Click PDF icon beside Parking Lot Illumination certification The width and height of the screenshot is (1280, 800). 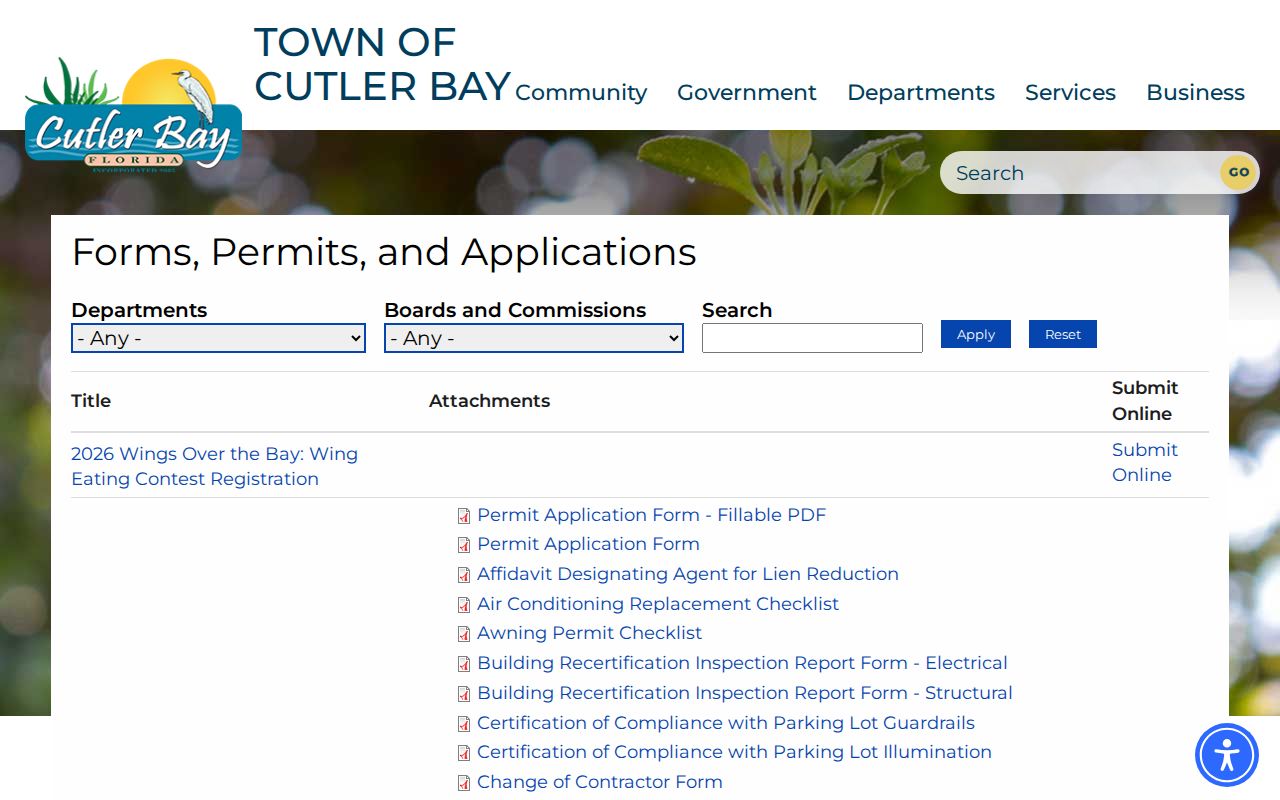point(464,753)
